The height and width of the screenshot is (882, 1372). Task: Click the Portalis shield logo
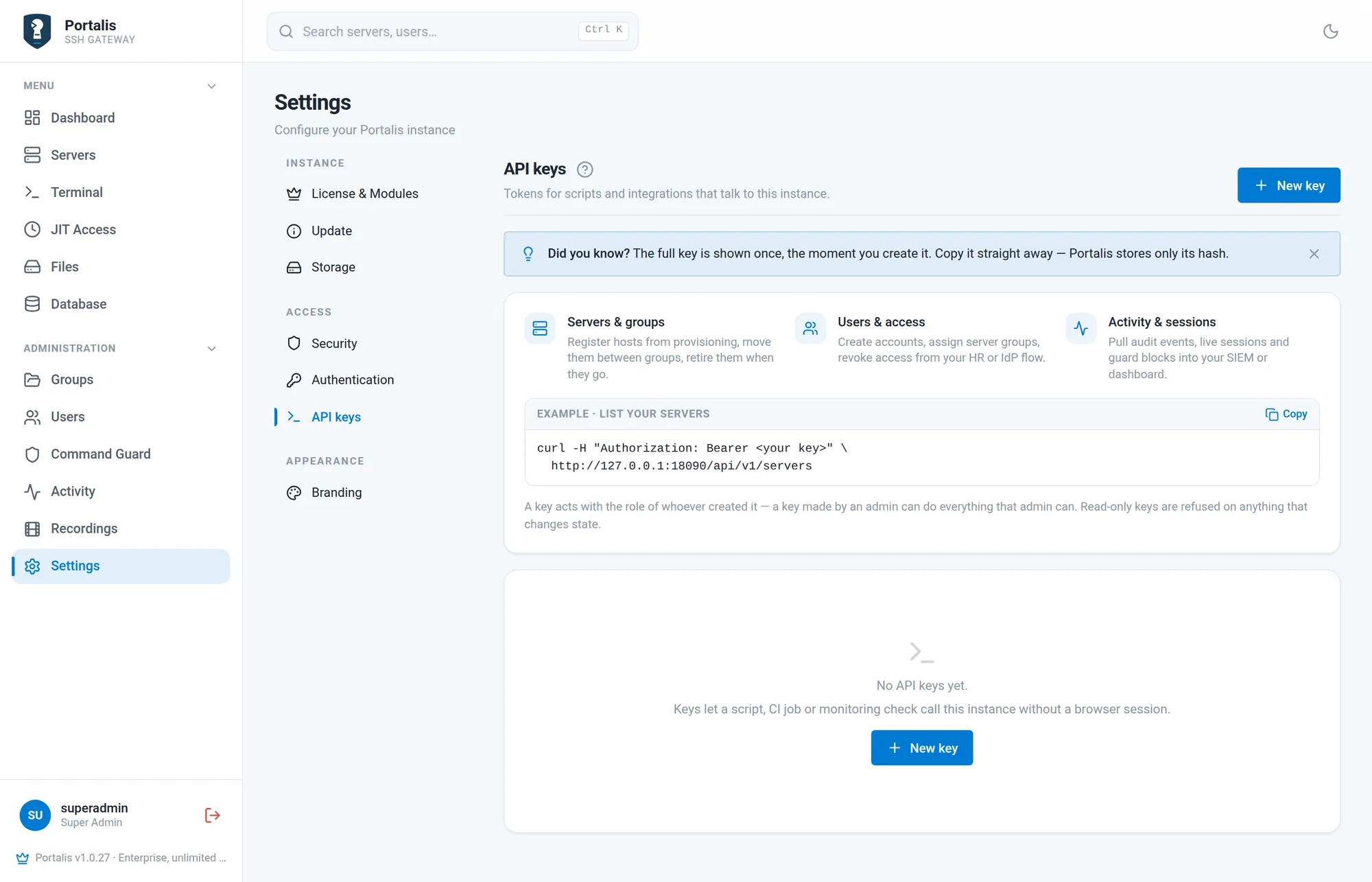pos(37,31)
